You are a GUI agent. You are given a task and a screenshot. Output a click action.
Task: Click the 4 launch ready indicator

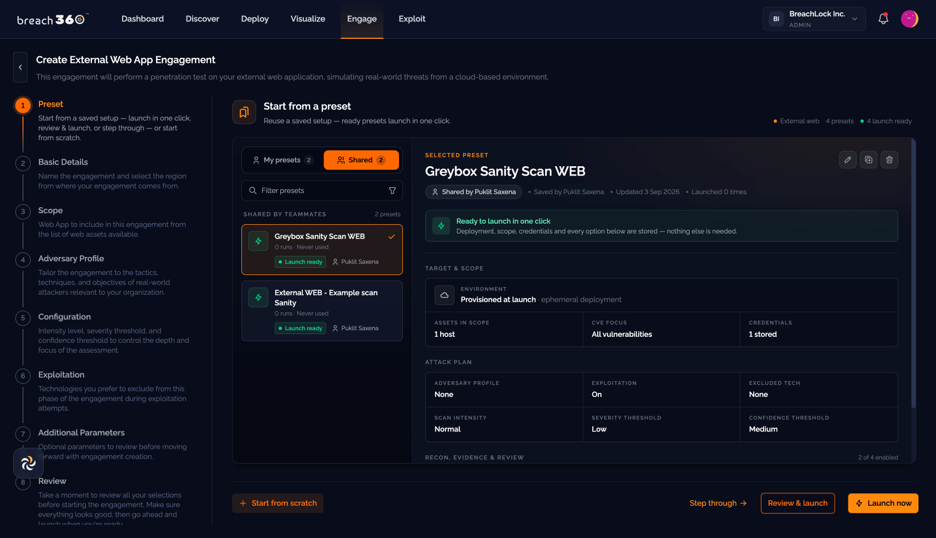click(885, 121)
